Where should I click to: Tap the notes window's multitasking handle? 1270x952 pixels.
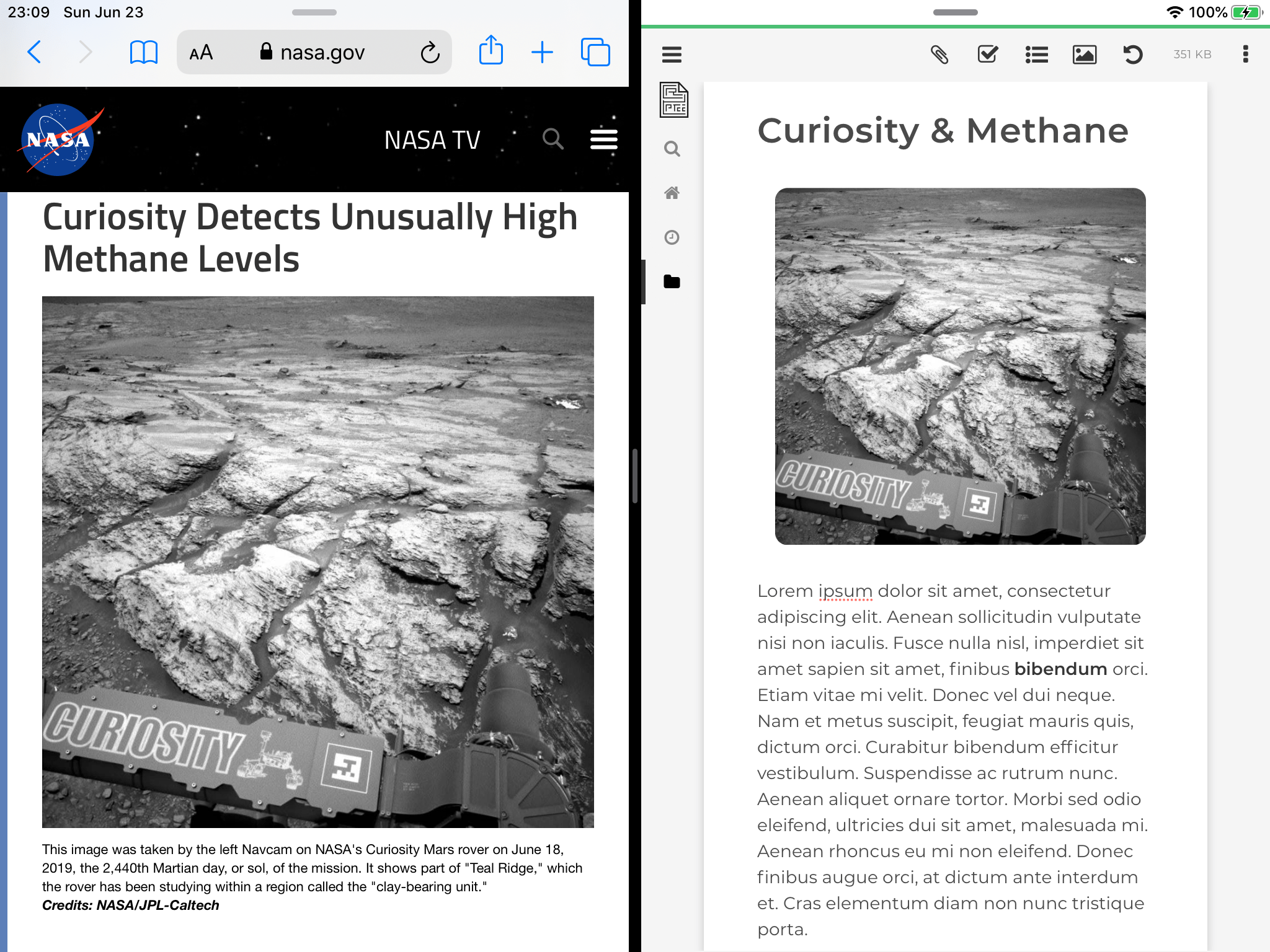(x=955, y=12)
